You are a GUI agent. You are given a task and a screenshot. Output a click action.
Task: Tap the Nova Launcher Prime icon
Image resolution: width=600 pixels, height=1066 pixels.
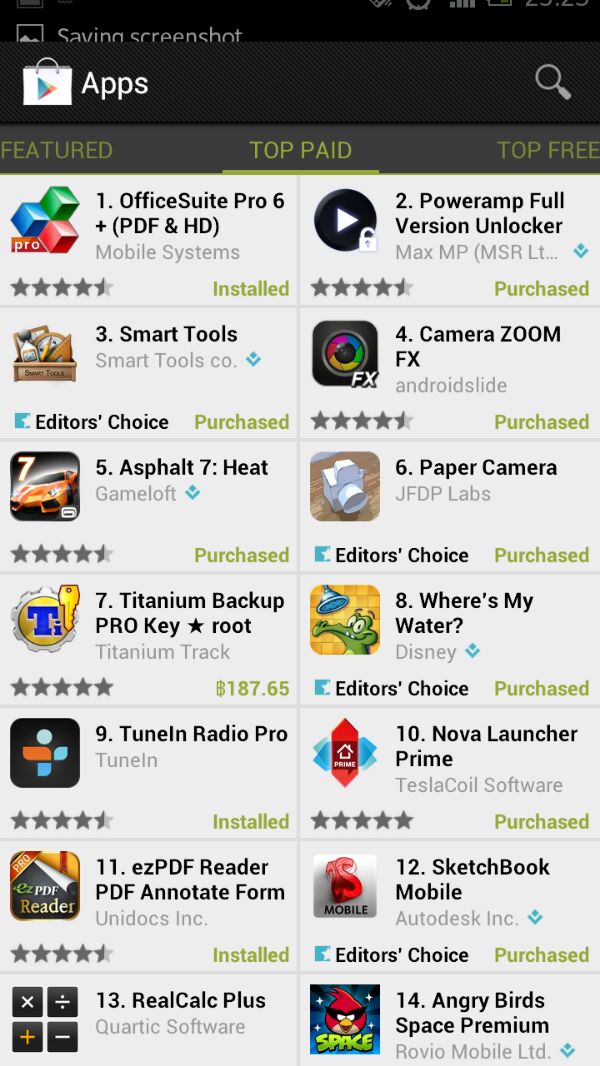pos(345,753)
